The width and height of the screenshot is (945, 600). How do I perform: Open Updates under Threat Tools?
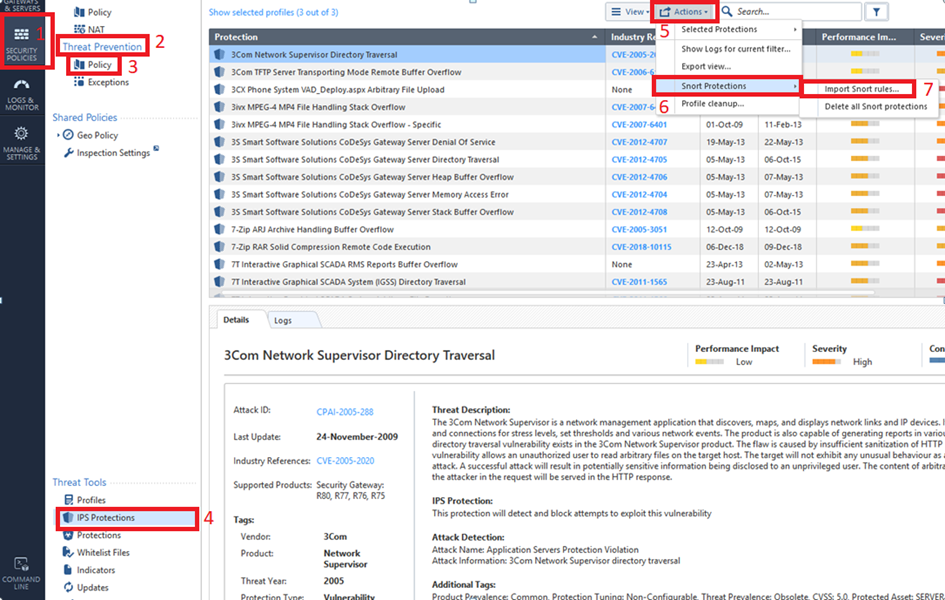[x=92, y=588]
